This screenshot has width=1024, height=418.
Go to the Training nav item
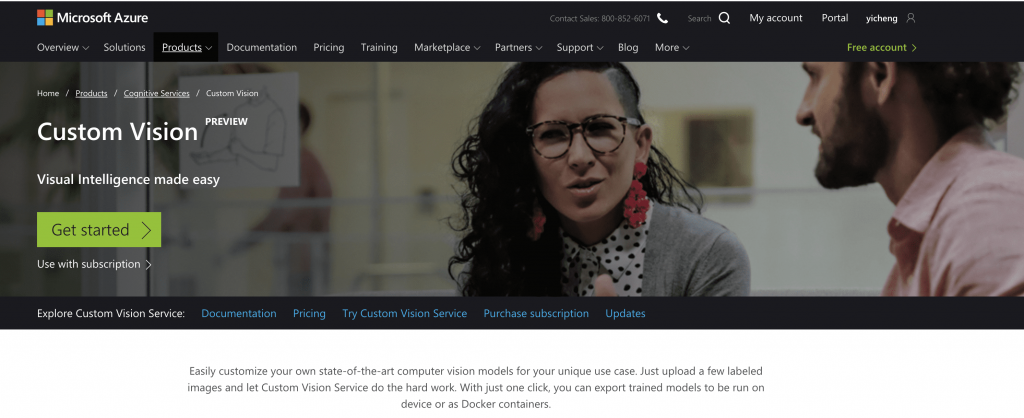click(x=379, y=48)
